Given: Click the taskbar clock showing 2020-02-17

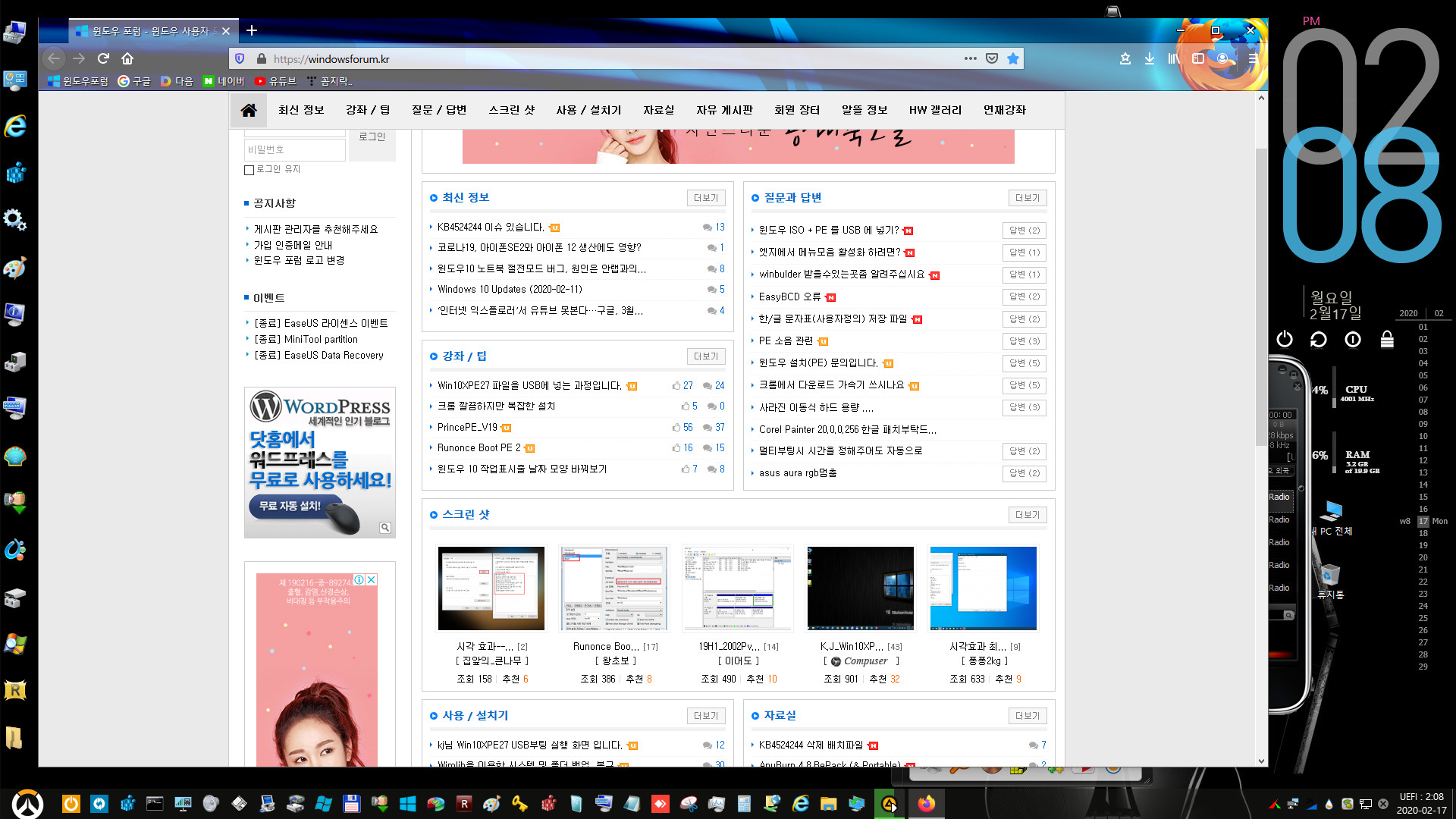Looking at the screenshot, I should click(1421, 804).
